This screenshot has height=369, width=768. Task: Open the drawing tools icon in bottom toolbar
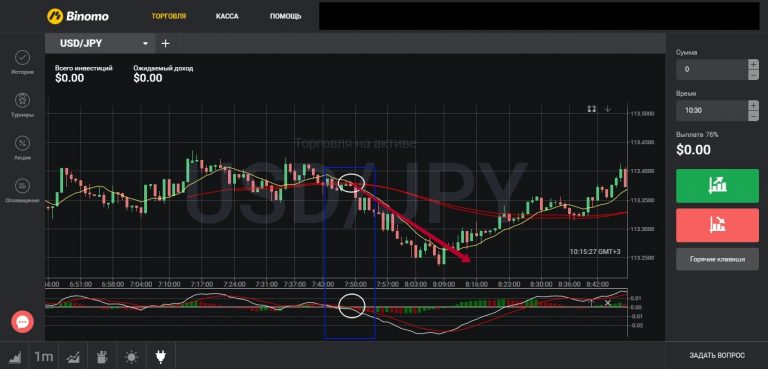[102, 357]
